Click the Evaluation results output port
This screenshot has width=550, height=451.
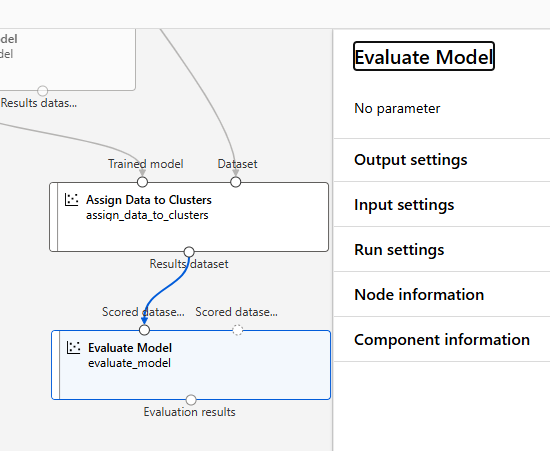point(191,400)
